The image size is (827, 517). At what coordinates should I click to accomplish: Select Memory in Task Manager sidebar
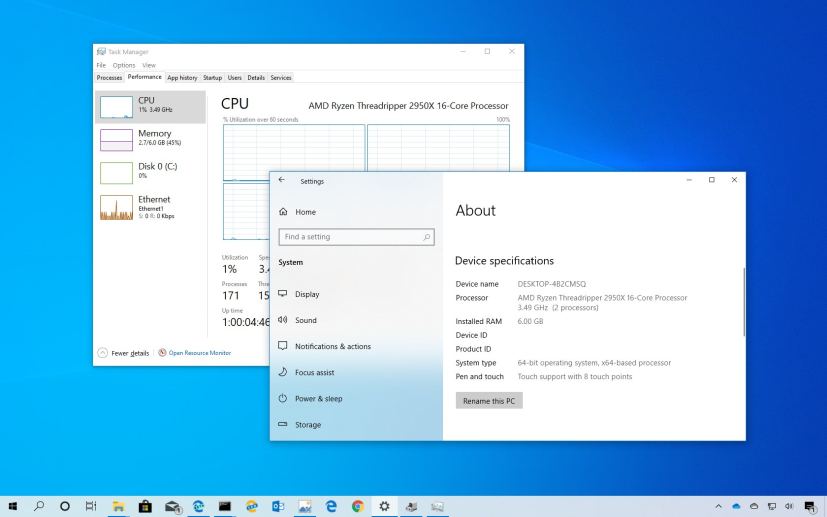(x=150, y=139)
